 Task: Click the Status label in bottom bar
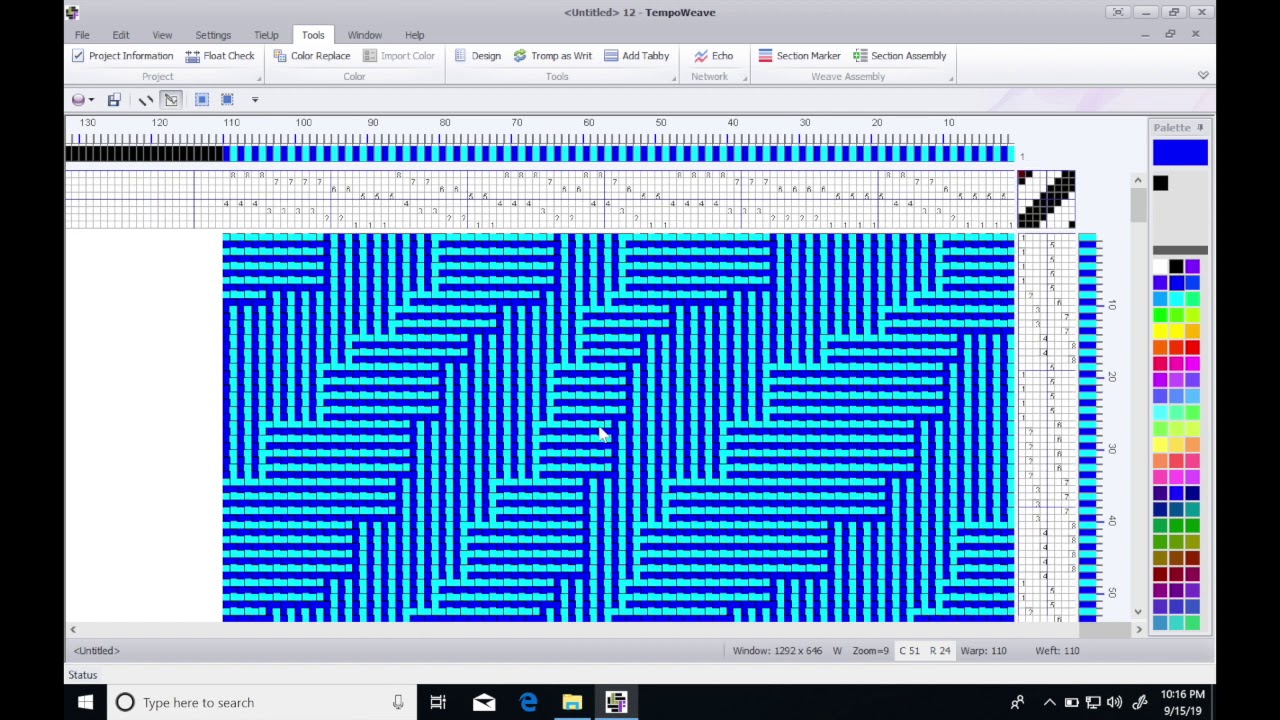(83, 676)
